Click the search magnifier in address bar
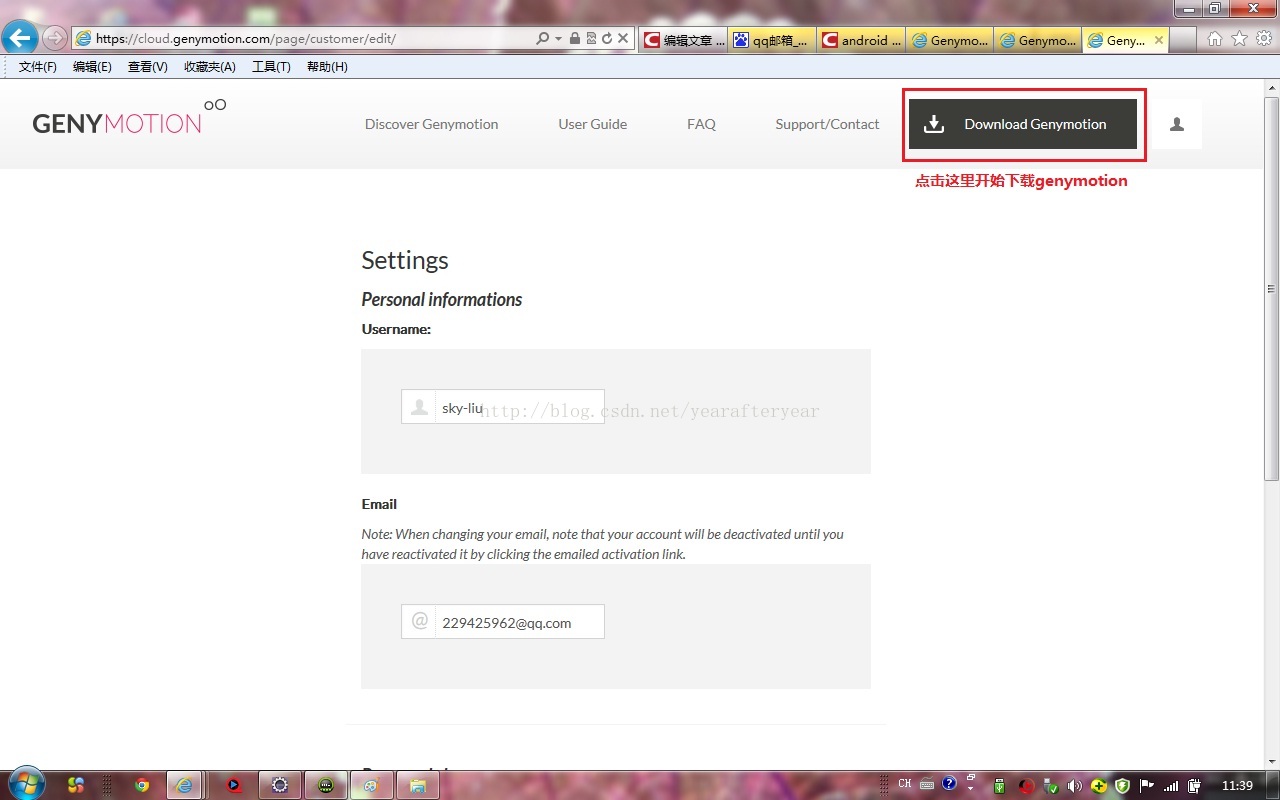This screenshot has height=800, width=1280. point(542,39)
